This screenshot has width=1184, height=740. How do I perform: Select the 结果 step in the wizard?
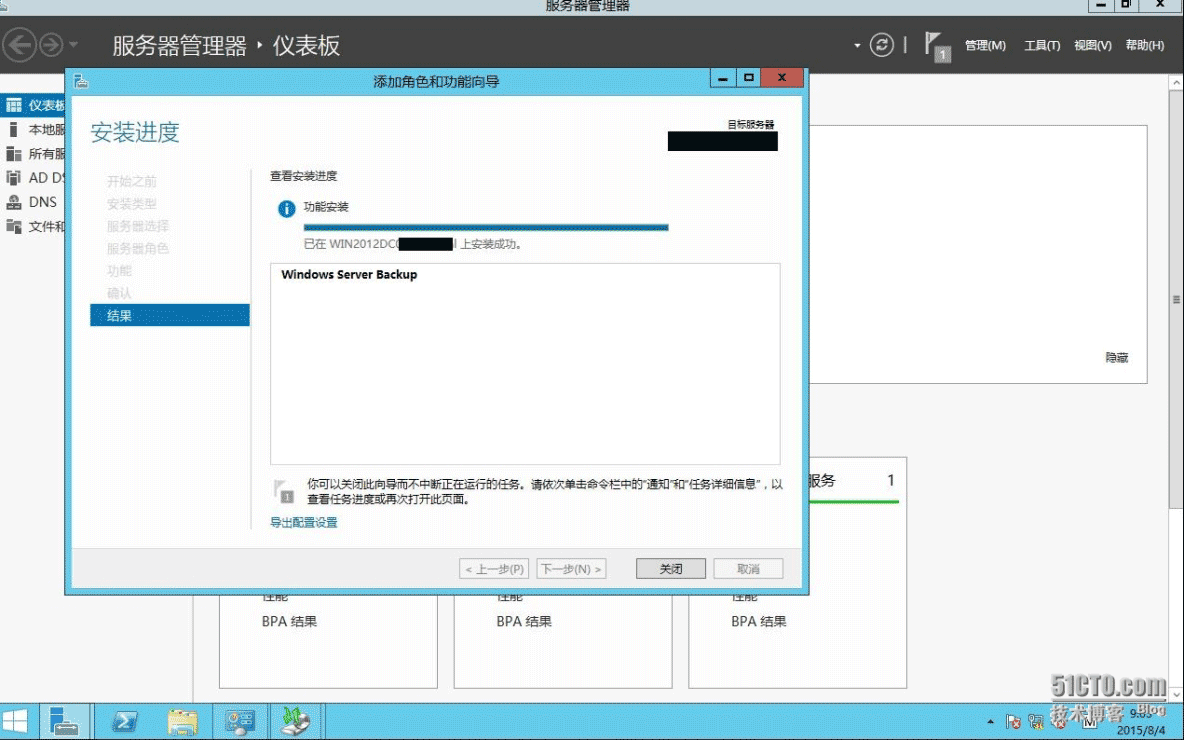tap(169, 316)
